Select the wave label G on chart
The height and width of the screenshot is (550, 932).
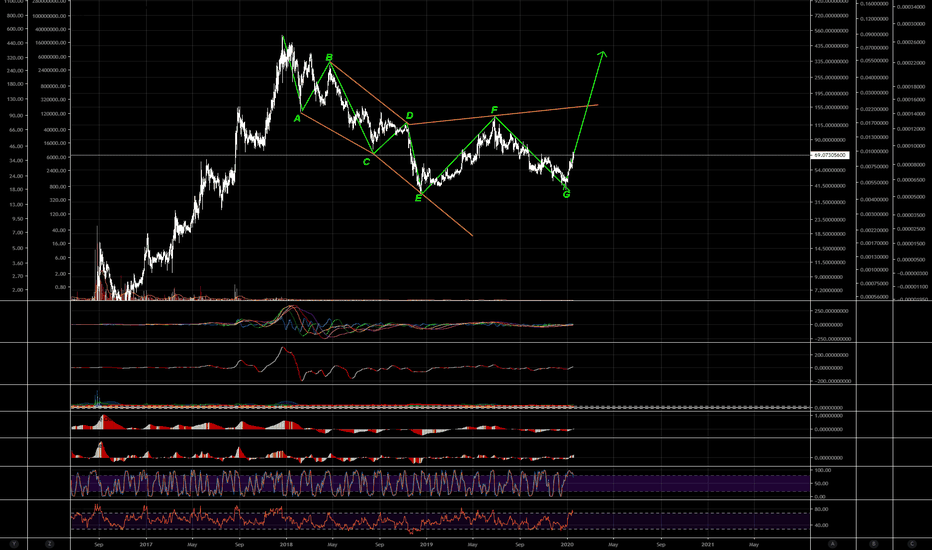(566, 194)
